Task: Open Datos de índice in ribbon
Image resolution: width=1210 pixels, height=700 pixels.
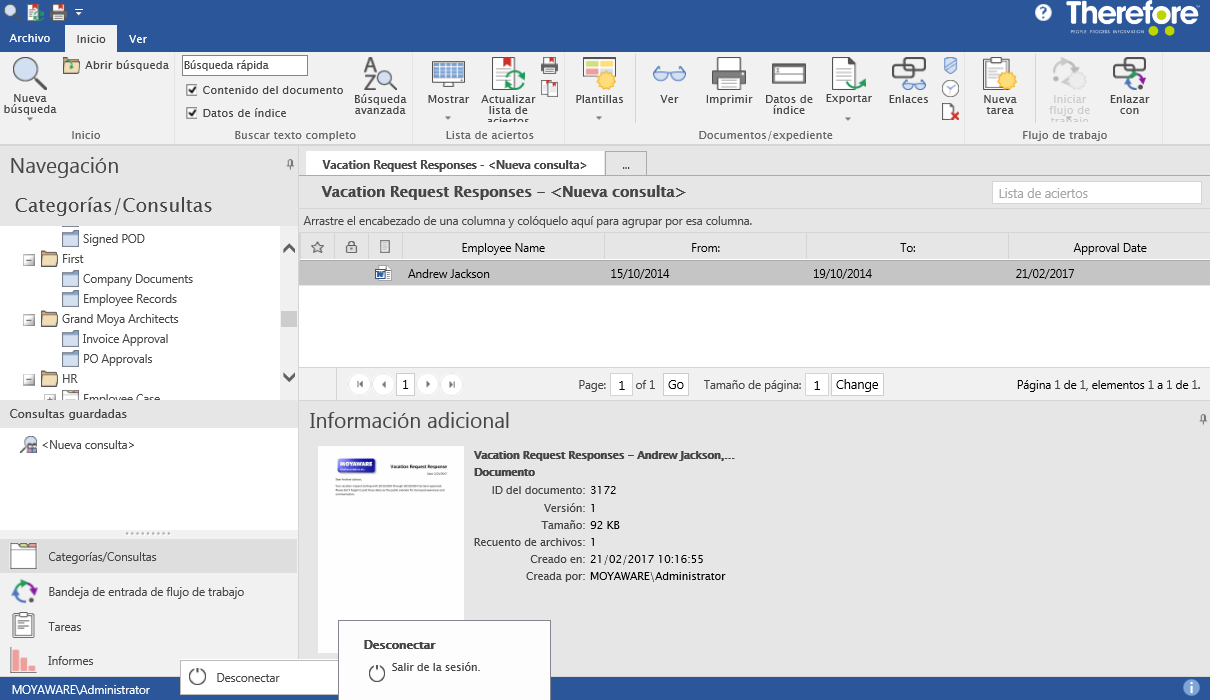Action: pos(789,88)
